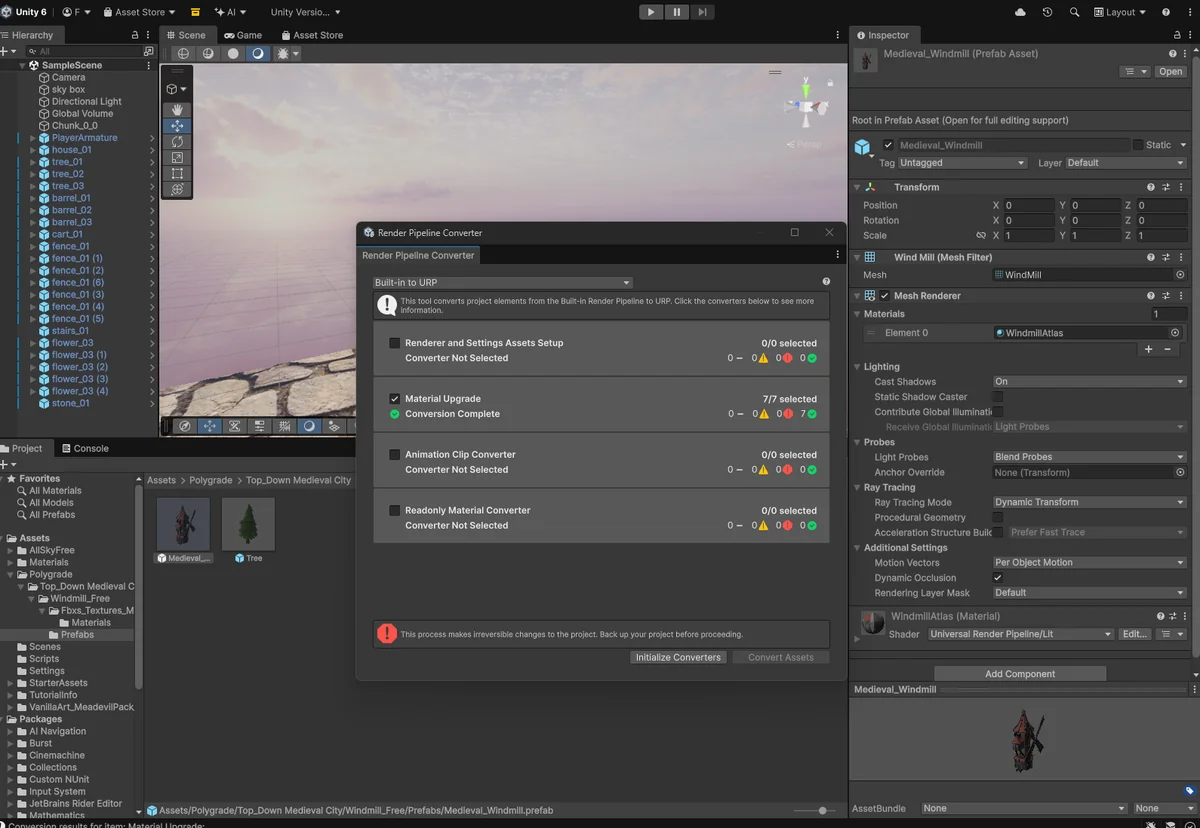Adjust the project thumbnail size slider
Image resolution: width=1200 pixels, height=828 pixels.
pyautogui.click(x=822, y=811)
